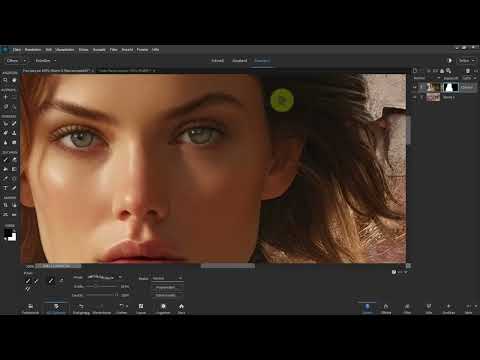The image size is (480, 360).
Task: Delete layer using the trash icon
Action: pyautogui.click(x=468, y=71)
